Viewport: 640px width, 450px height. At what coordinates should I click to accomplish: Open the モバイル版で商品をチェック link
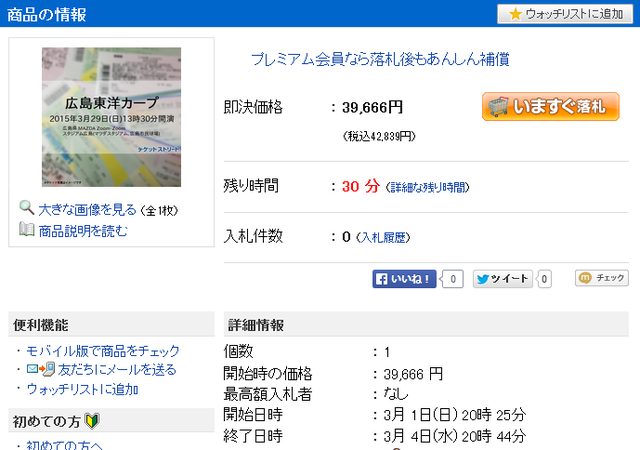[103, 351]
